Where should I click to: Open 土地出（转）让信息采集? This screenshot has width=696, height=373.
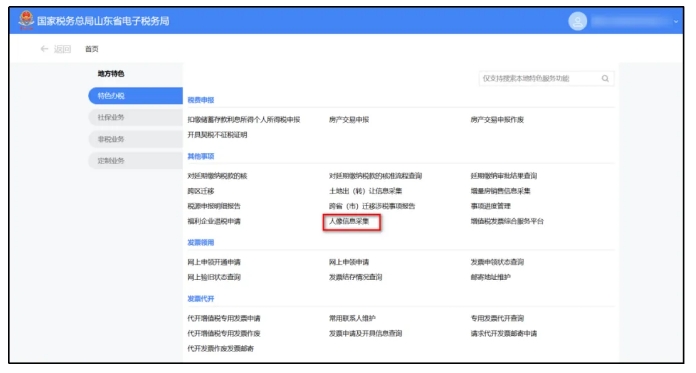(365, 191)
